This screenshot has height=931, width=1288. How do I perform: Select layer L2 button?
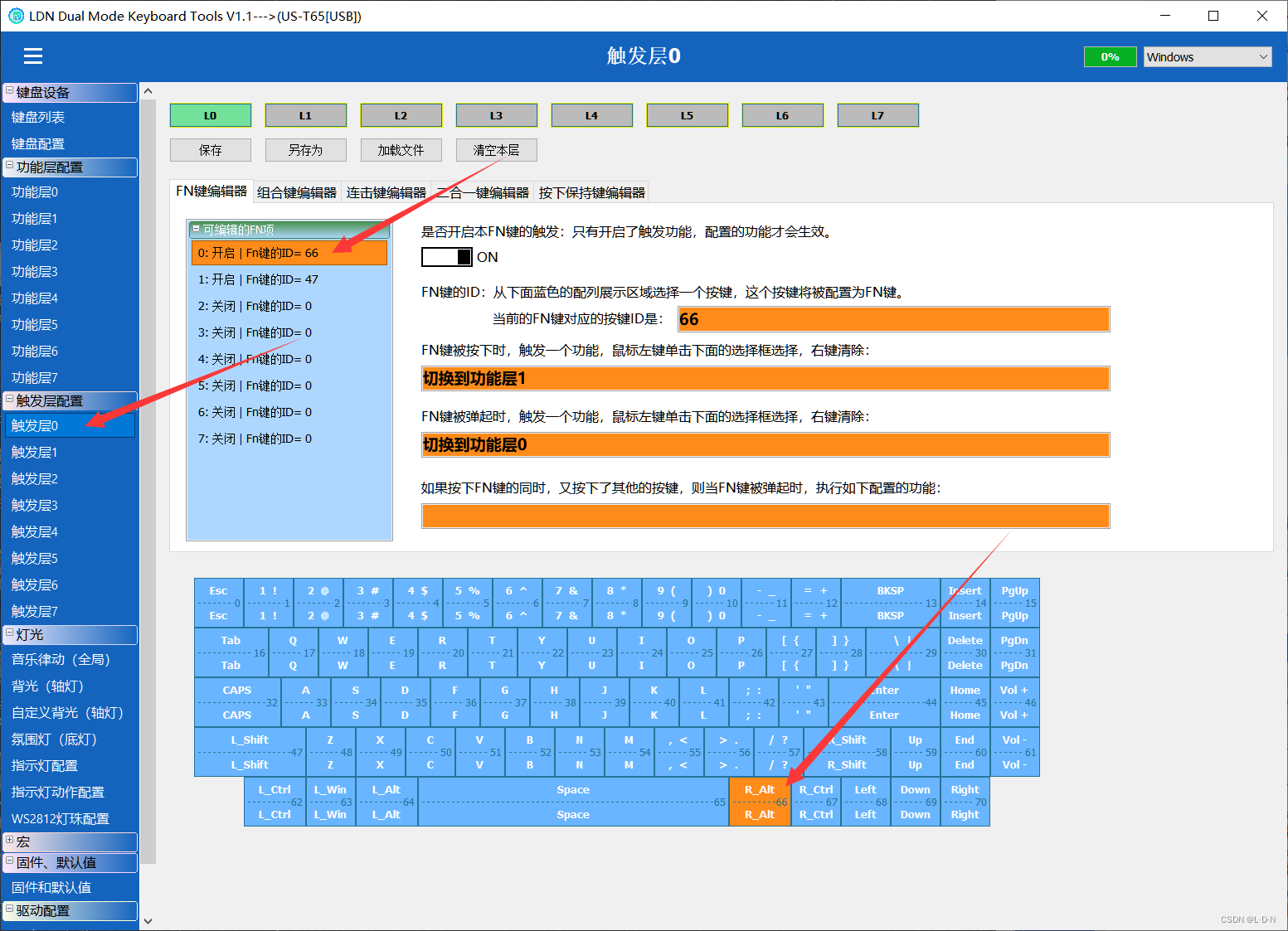(401, 115)
